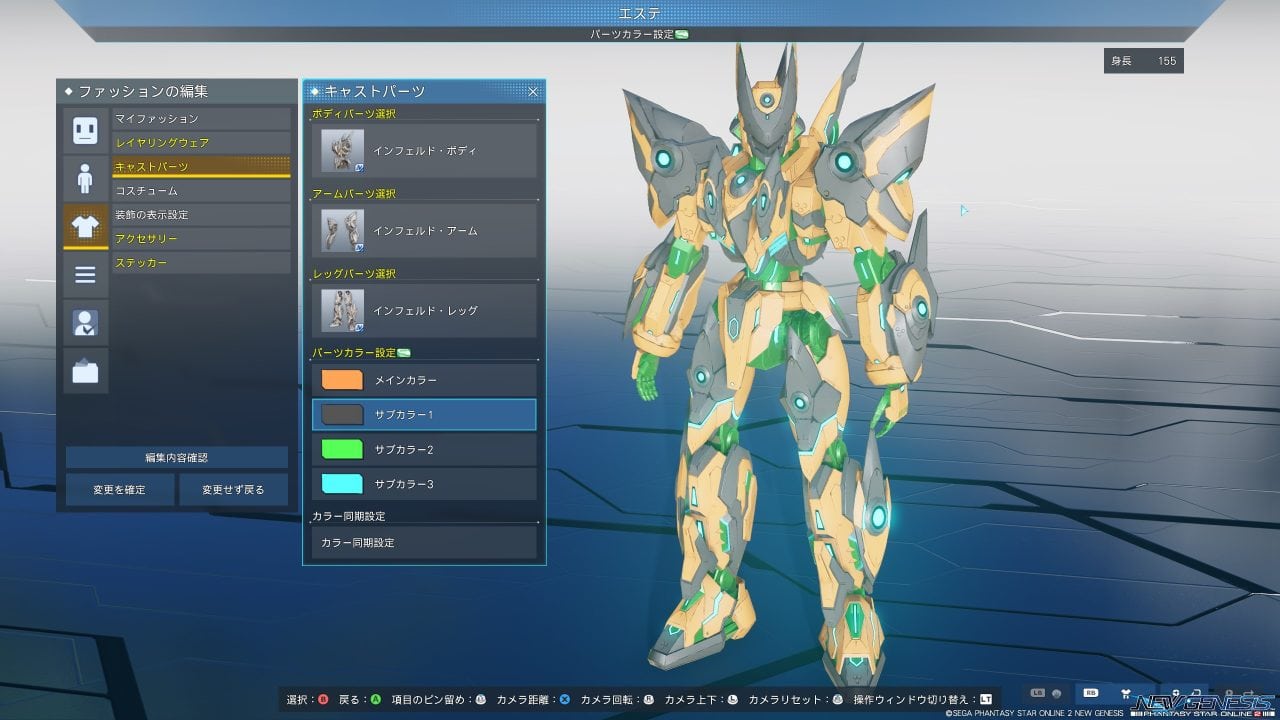Click the アームパーツ選択 section heading
This screenshot has width=1280, height=720.
pyautogui.click(x=354, y=194)
